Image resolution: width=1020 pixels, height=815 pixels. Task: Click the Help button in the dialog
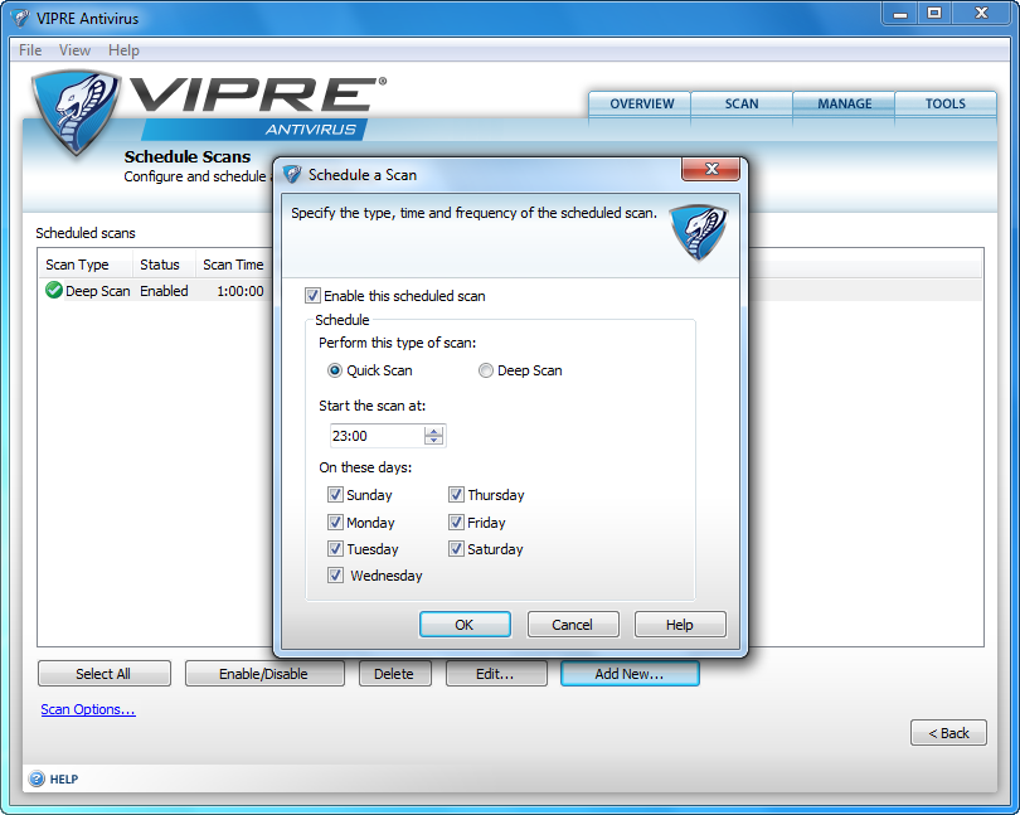[680, 624]
